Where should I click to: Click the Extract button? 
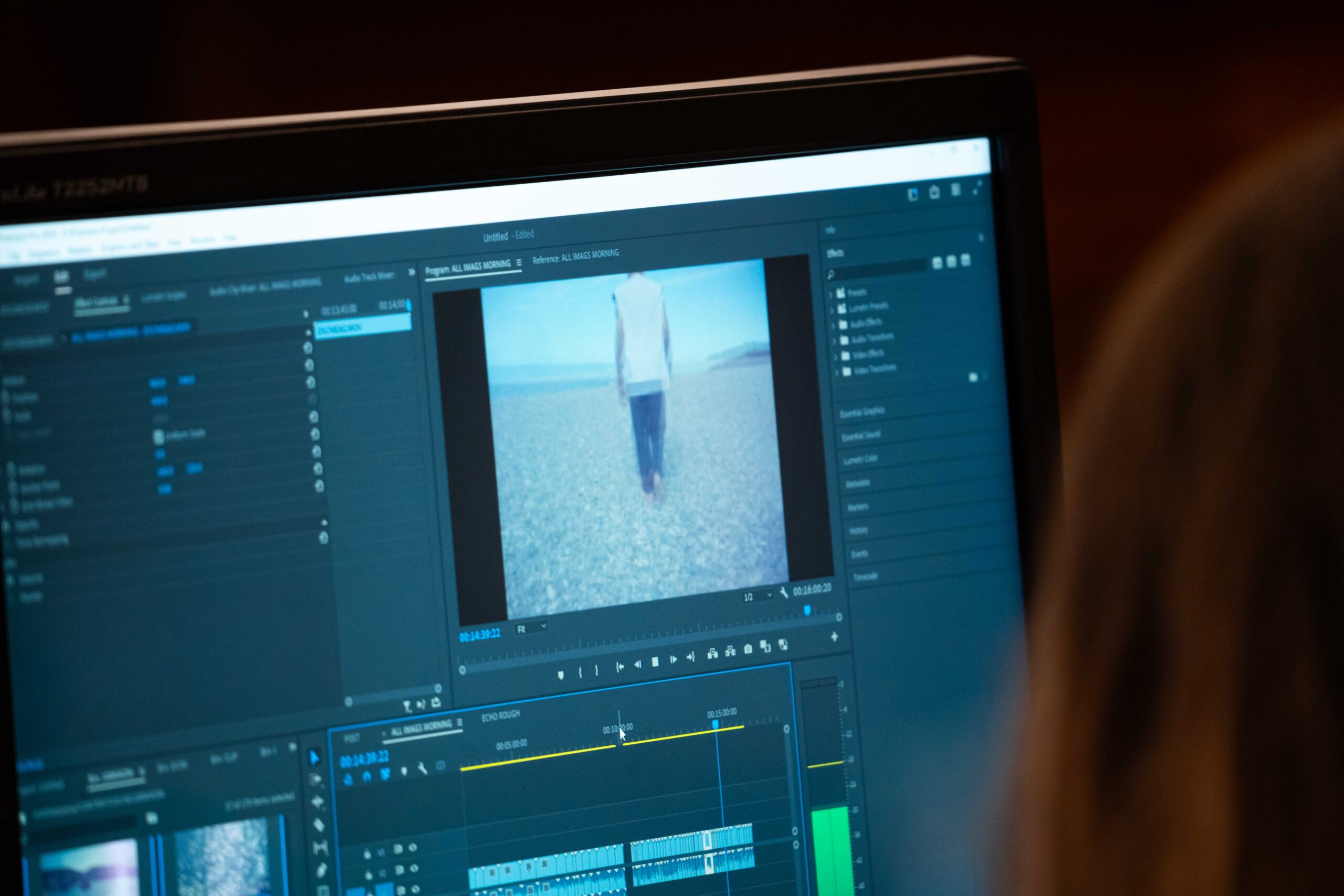(x=730, y=651)
